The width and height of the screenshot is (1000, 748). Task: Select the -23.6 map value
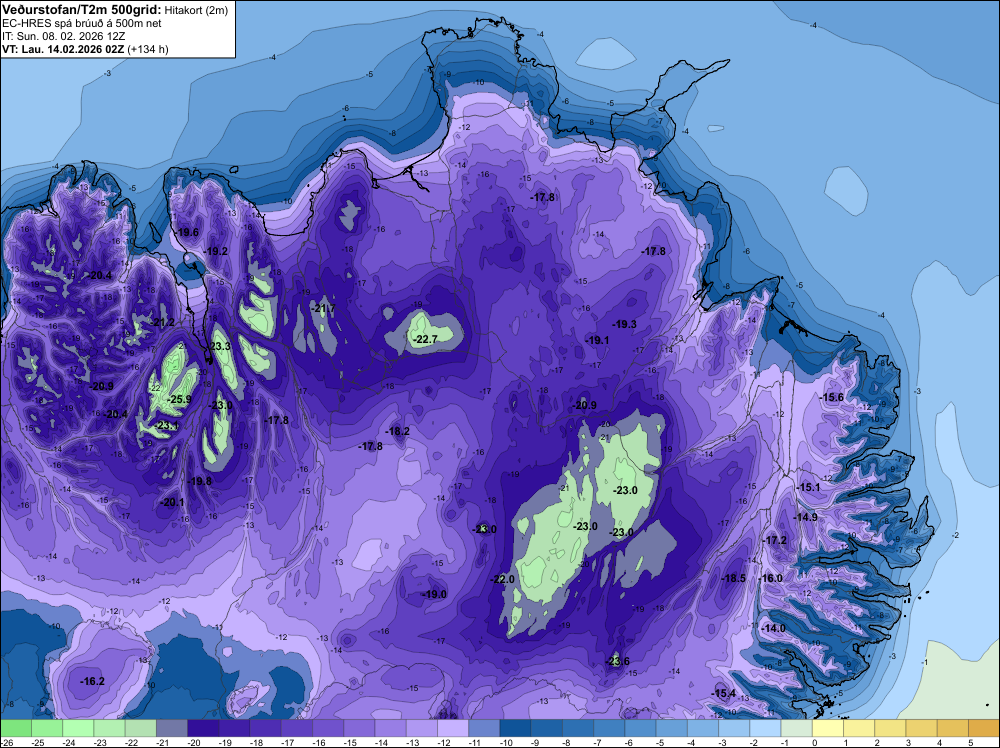(617, 661)
